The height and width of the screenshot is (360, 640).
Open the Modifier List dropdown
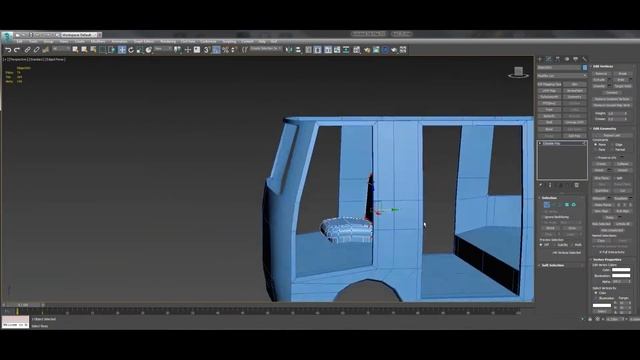coord(562,76)
